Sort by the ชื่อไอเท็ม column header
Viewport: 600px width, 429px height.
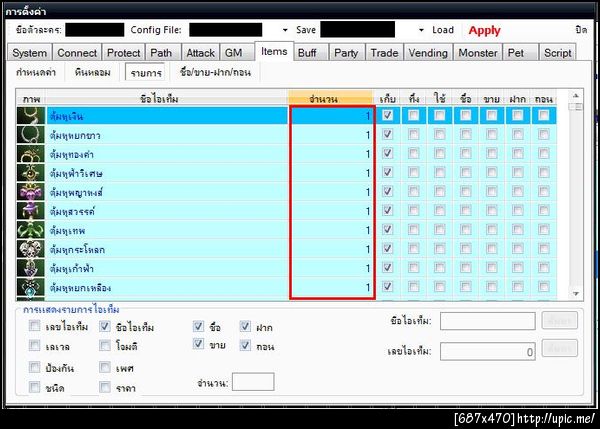tap(166, 99)
